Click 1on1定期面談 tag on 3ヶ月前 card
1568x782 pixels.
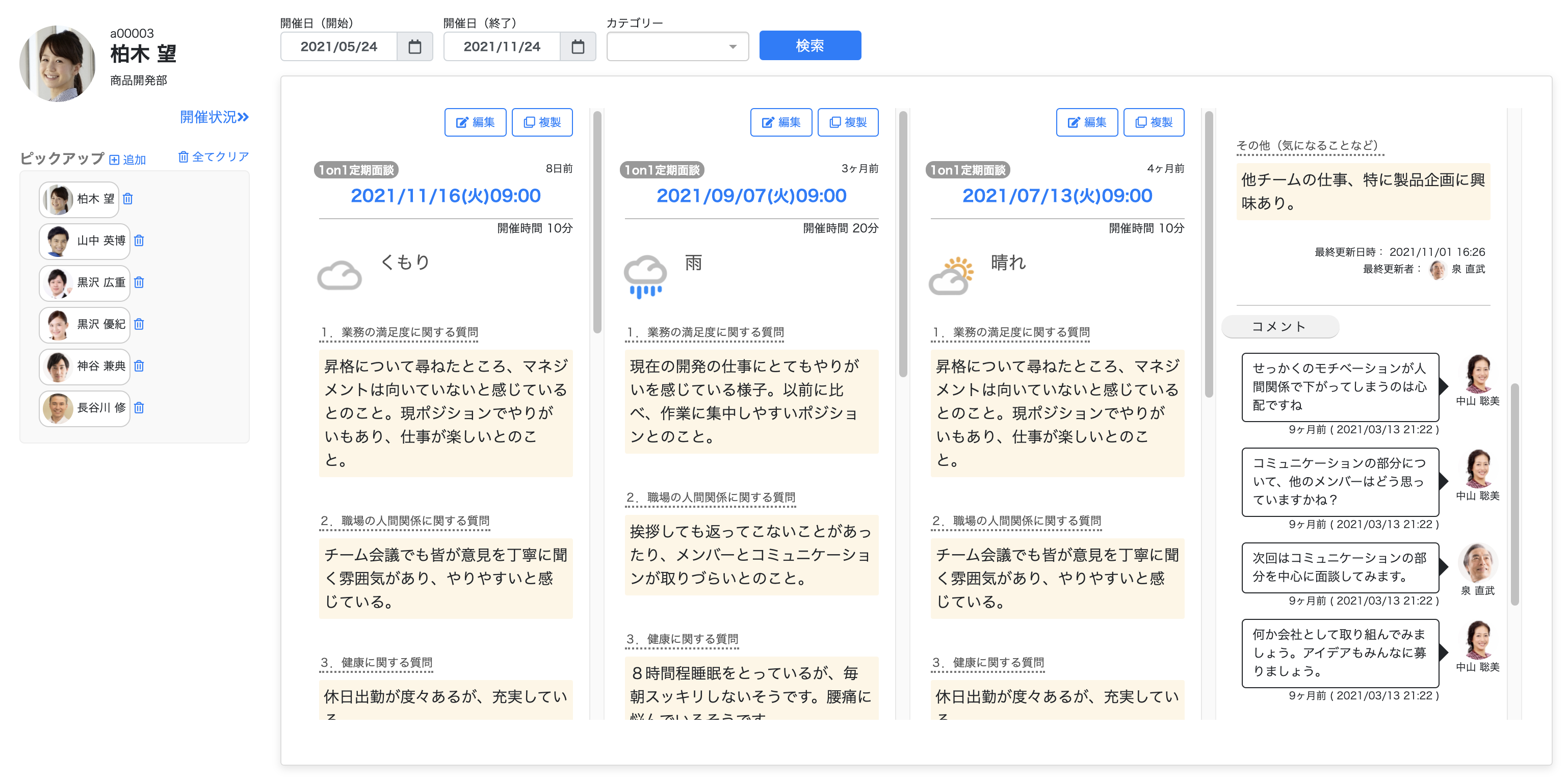[x=662, y=170]
